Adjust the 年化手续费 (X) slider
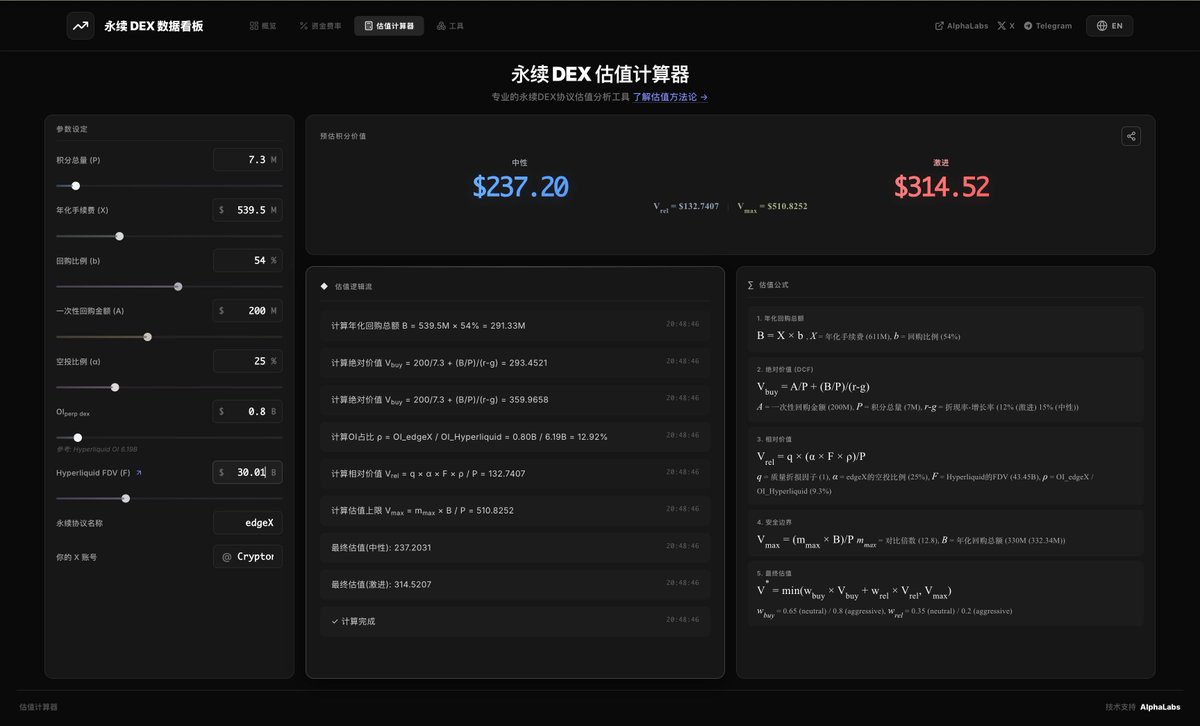 click(x=169, y=236)
